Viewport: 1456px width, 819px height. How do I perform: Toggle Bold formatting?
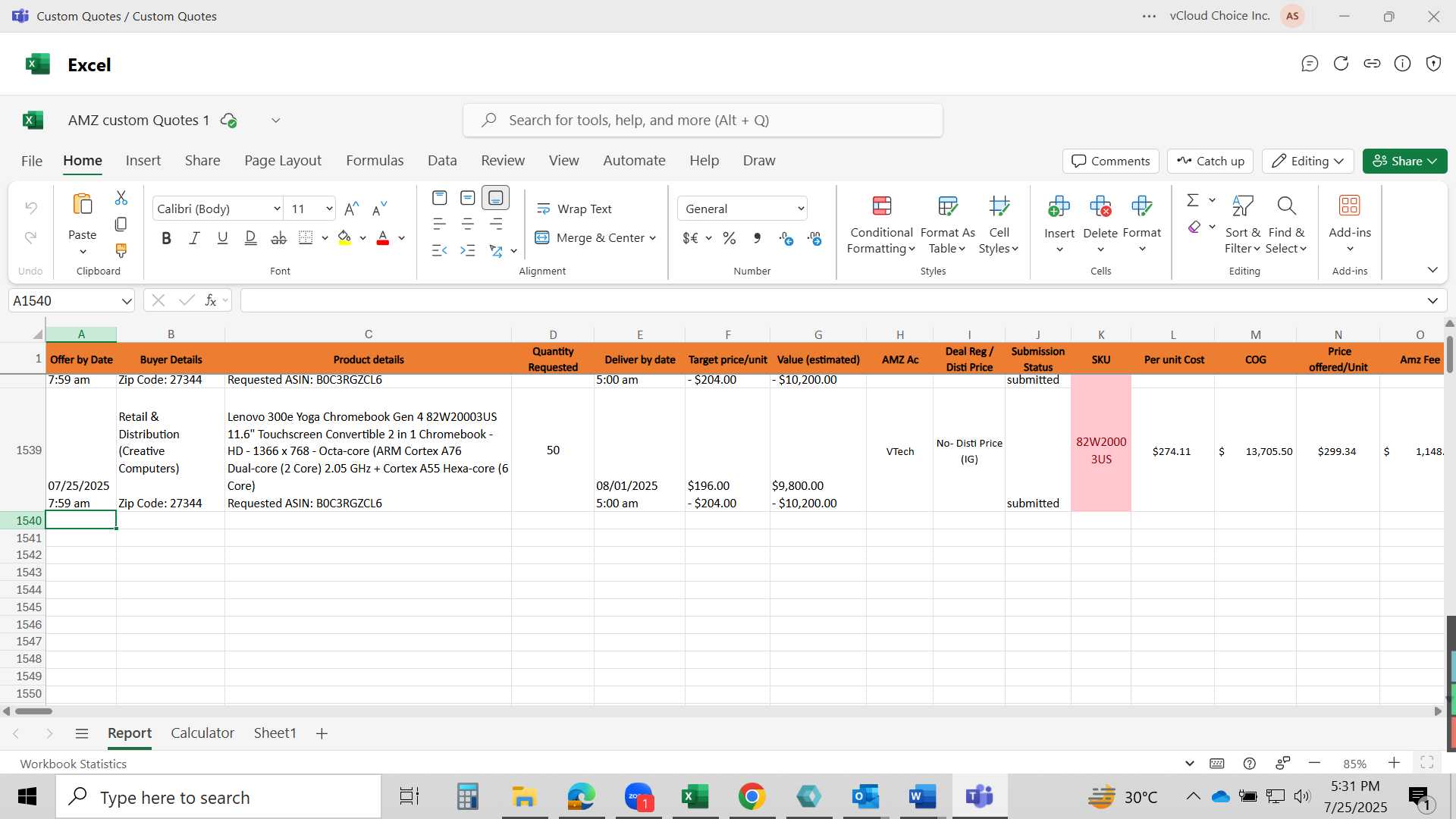point(166,238)
